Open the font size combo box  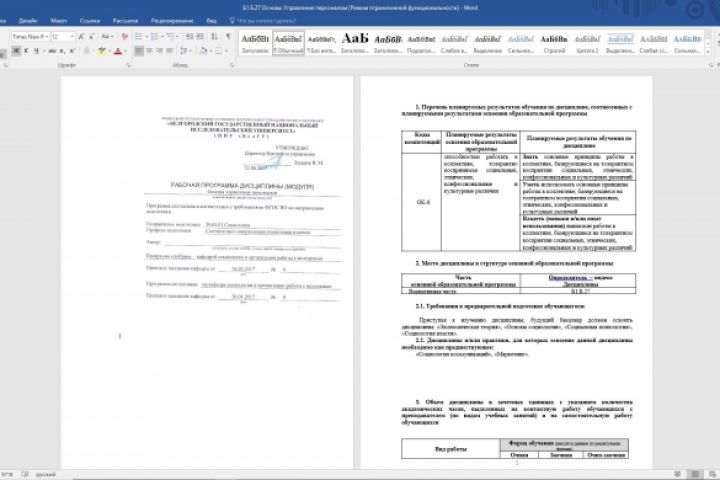pyautogui.click(x=63, y=36)
